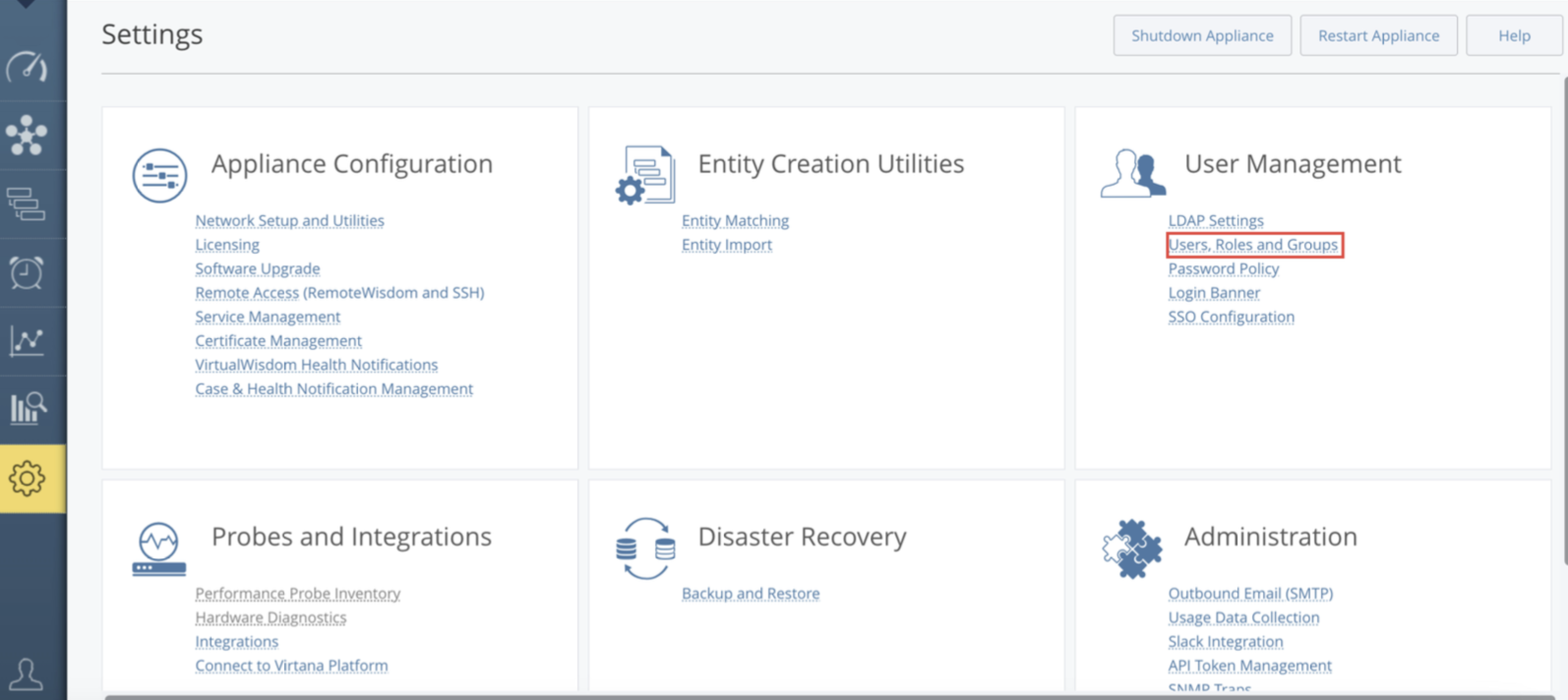Viewport: 1568px width, 700px height.
Task: Navigate to LDAP Settings
Action: click(x=1213, y=220)
